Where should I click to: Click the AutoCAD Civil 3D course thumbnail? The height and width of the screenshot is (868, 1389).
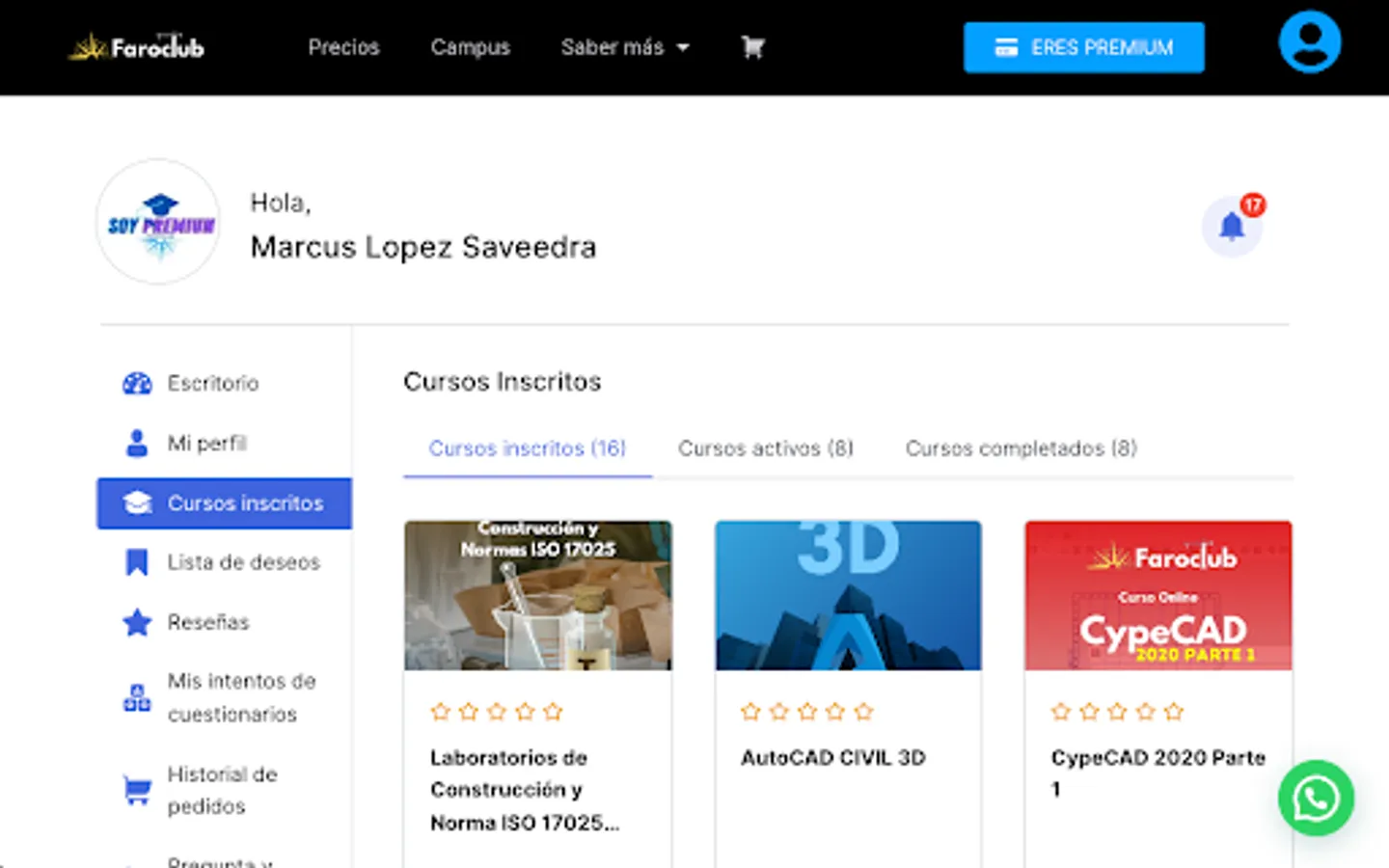coord(848,595)
